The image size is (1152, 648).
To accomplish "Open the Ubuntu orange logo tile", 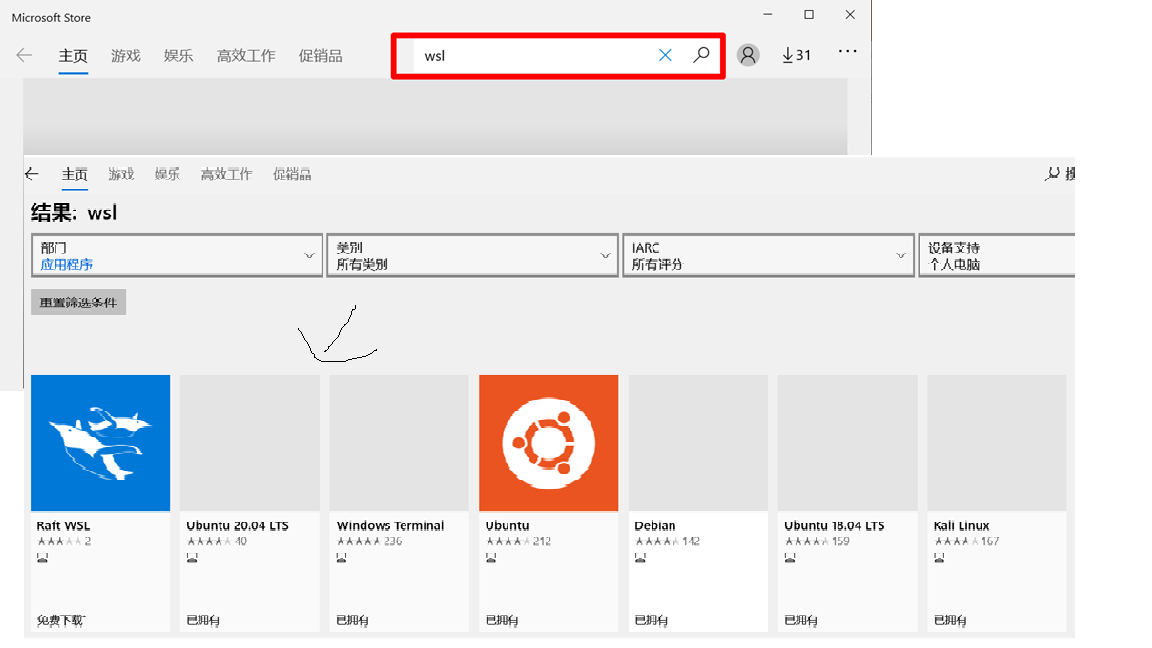I will (548, 443).
